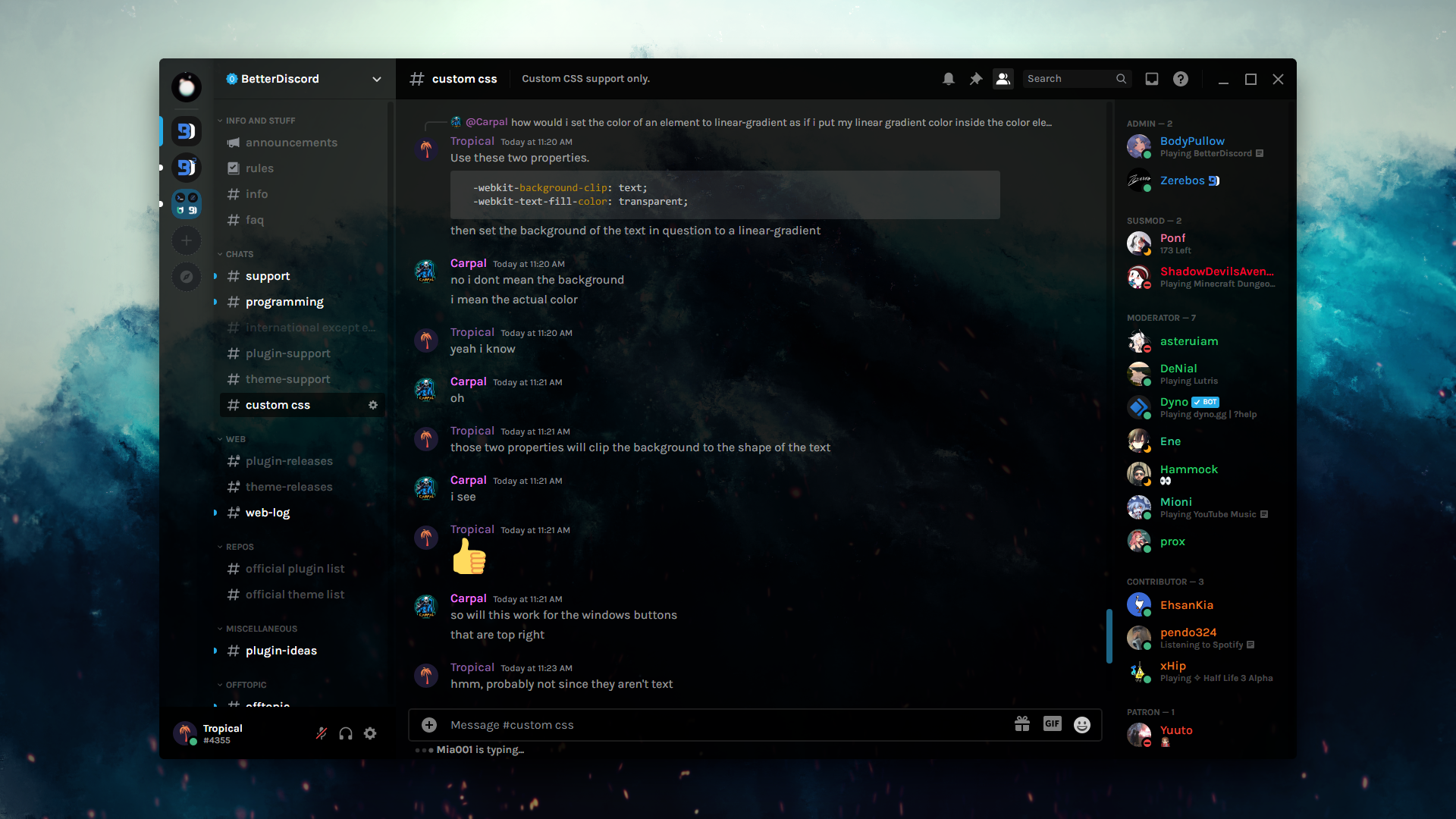The height and width of the screenshot is (819, 1456).
Task: Toggle mute microphone icon for Tropical
Action: coord(321,734)
